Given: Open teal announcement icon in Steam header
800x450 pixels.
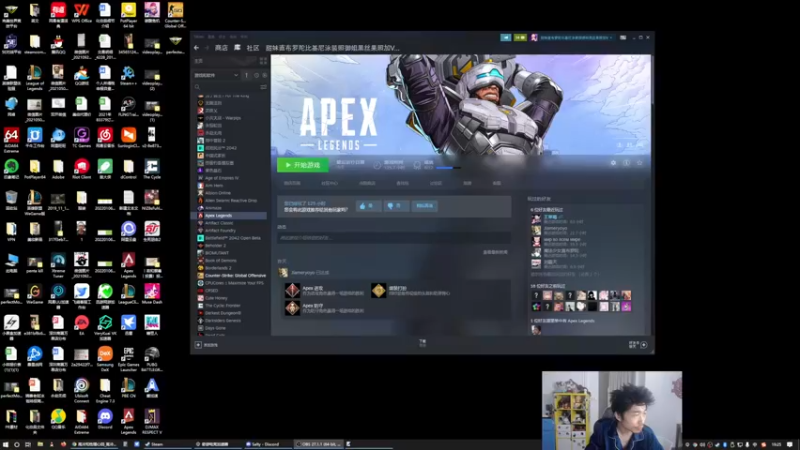Looking at the screenshot, I should 506,37.
